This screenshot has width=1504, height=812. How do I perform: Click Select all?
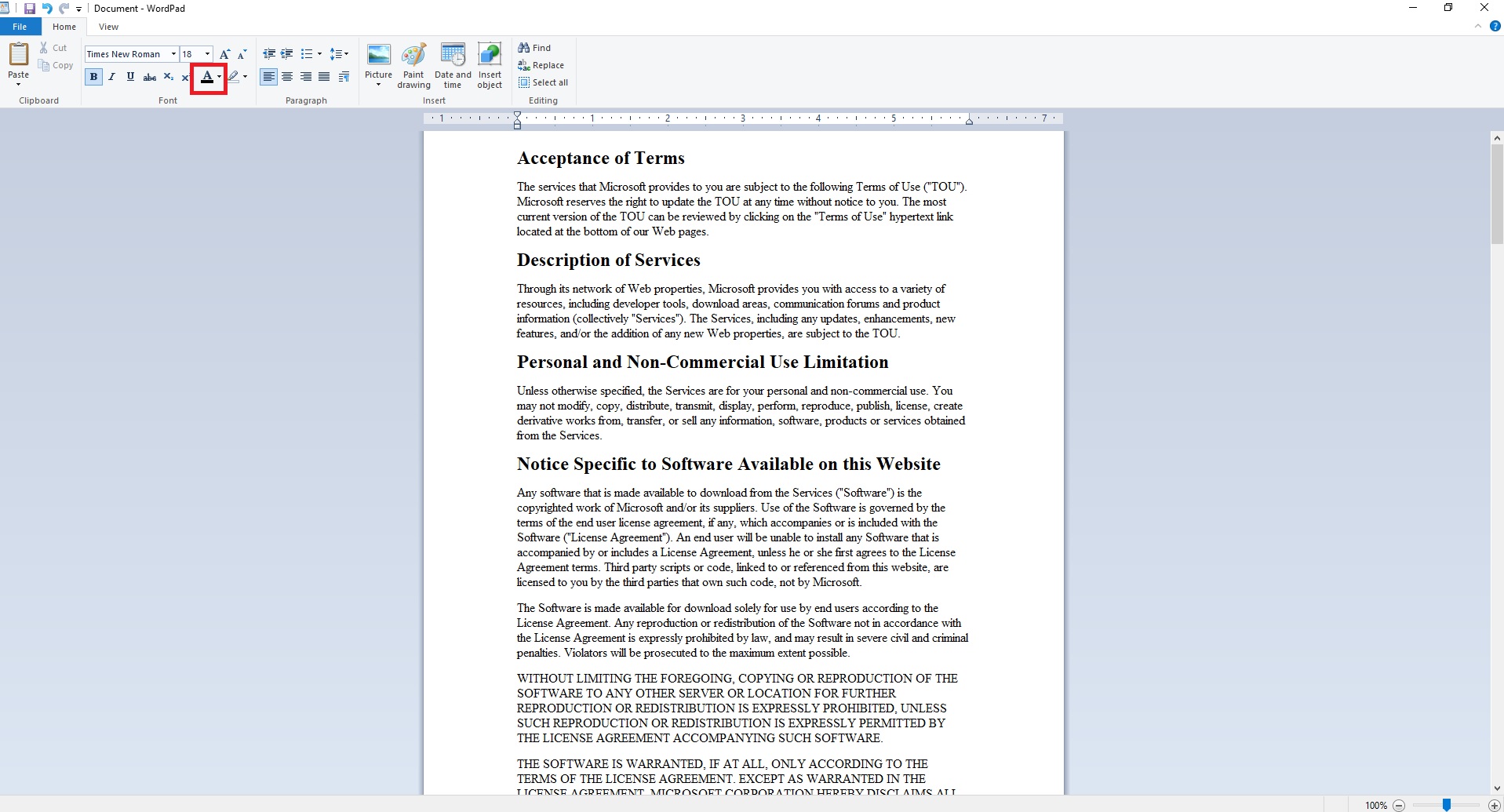click(x=544, y=82)
